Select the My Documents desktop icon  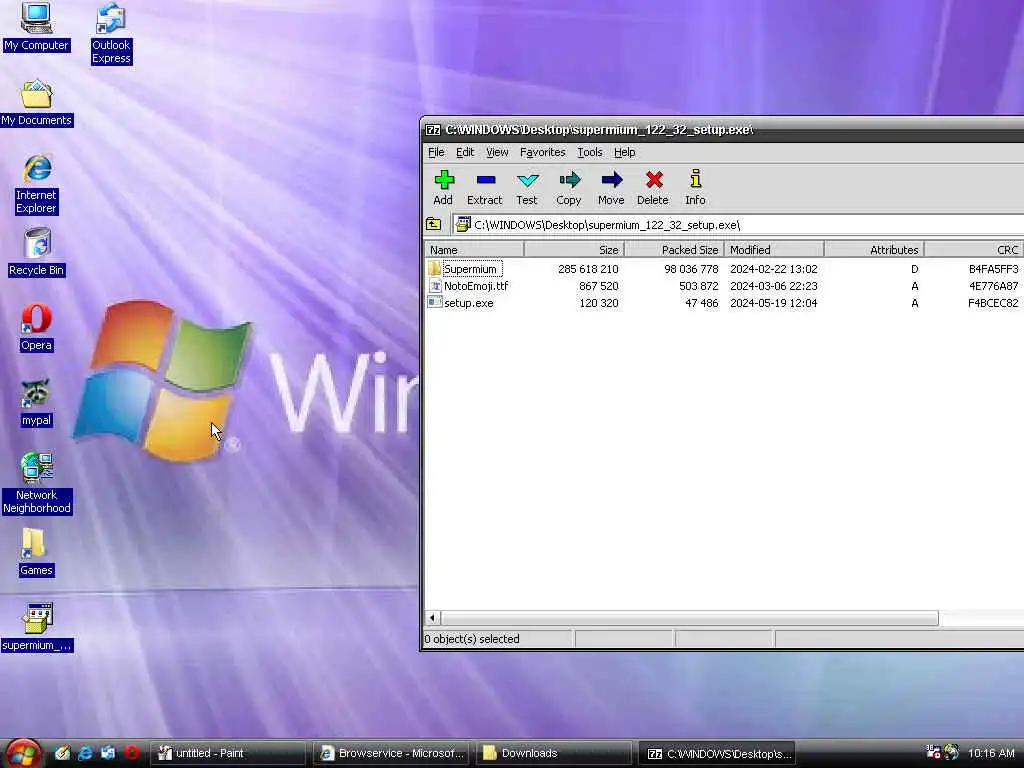[37, 103]
